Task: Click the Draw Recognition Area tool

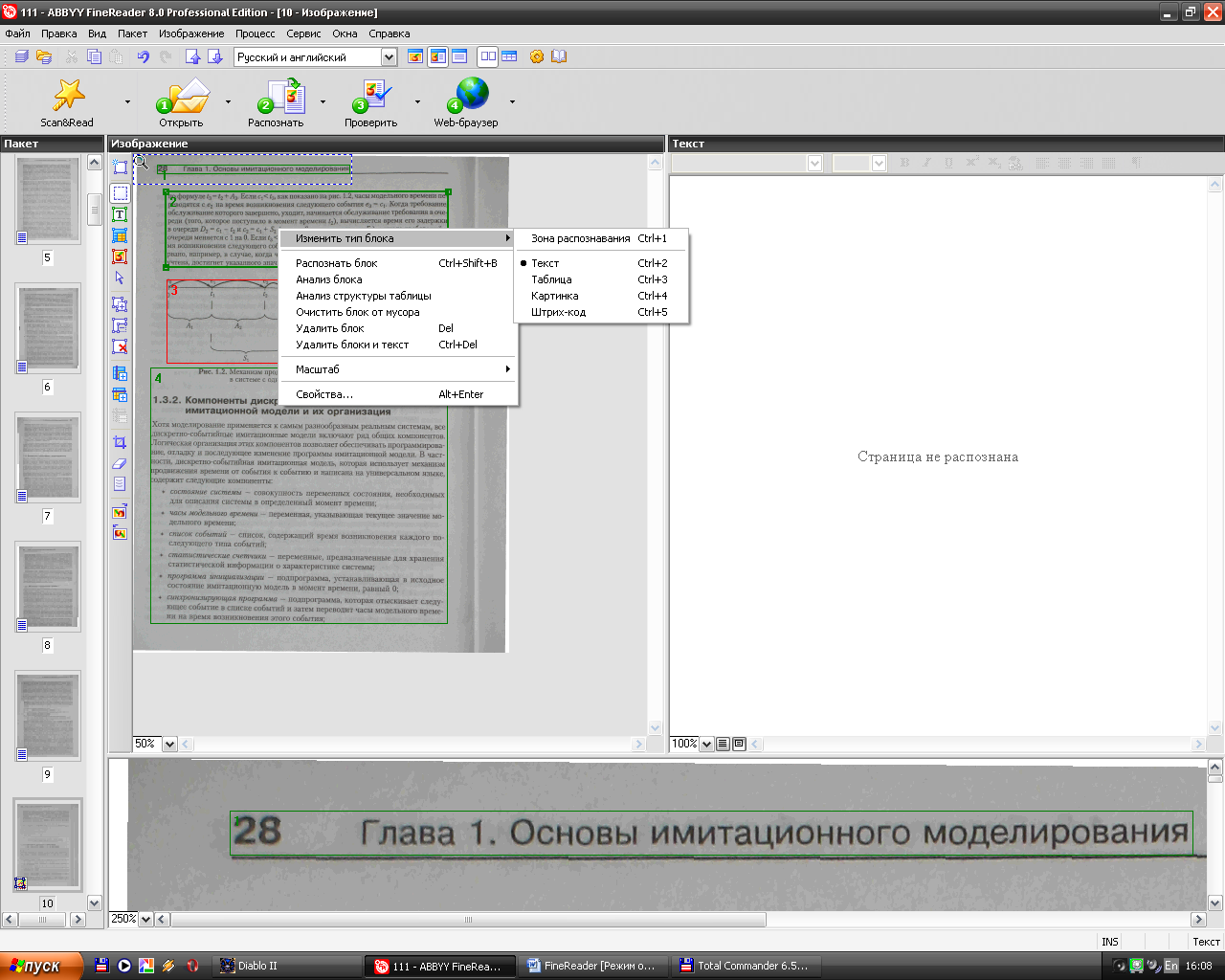Action: (120, 167)
